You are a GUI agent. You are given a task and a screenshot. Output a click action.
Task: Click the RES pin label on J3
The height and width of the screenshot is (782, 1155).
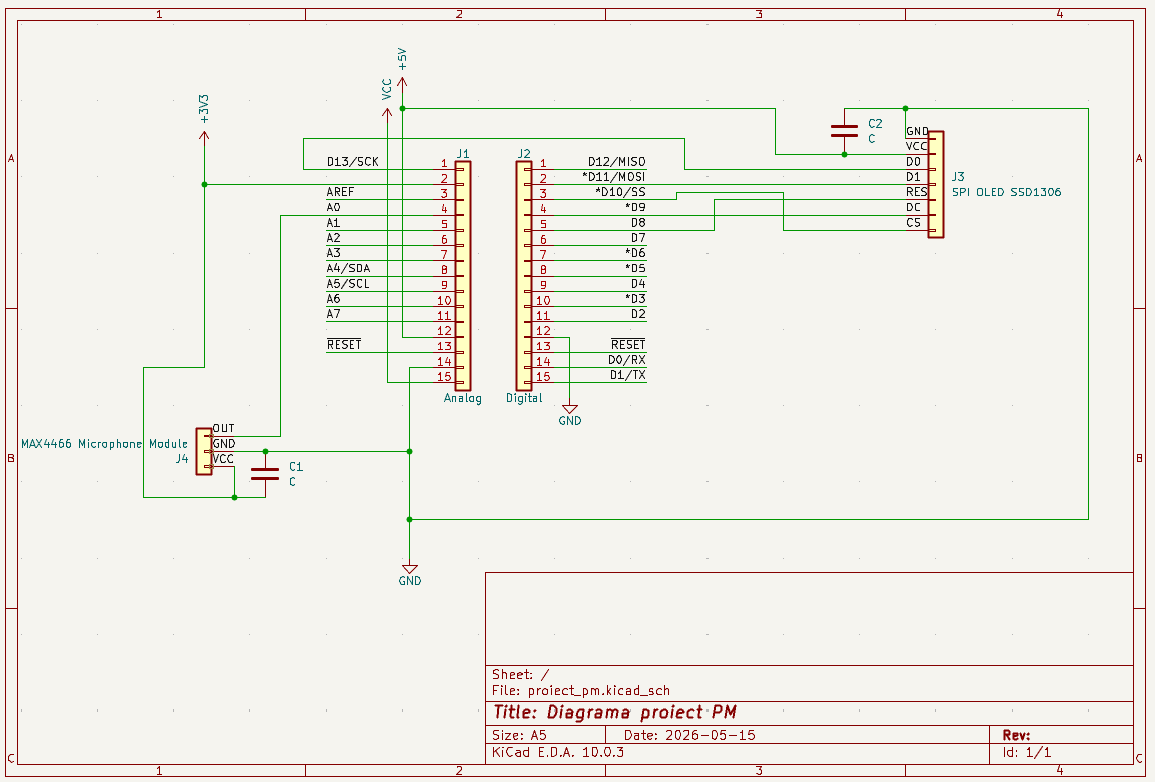[916, 192]
